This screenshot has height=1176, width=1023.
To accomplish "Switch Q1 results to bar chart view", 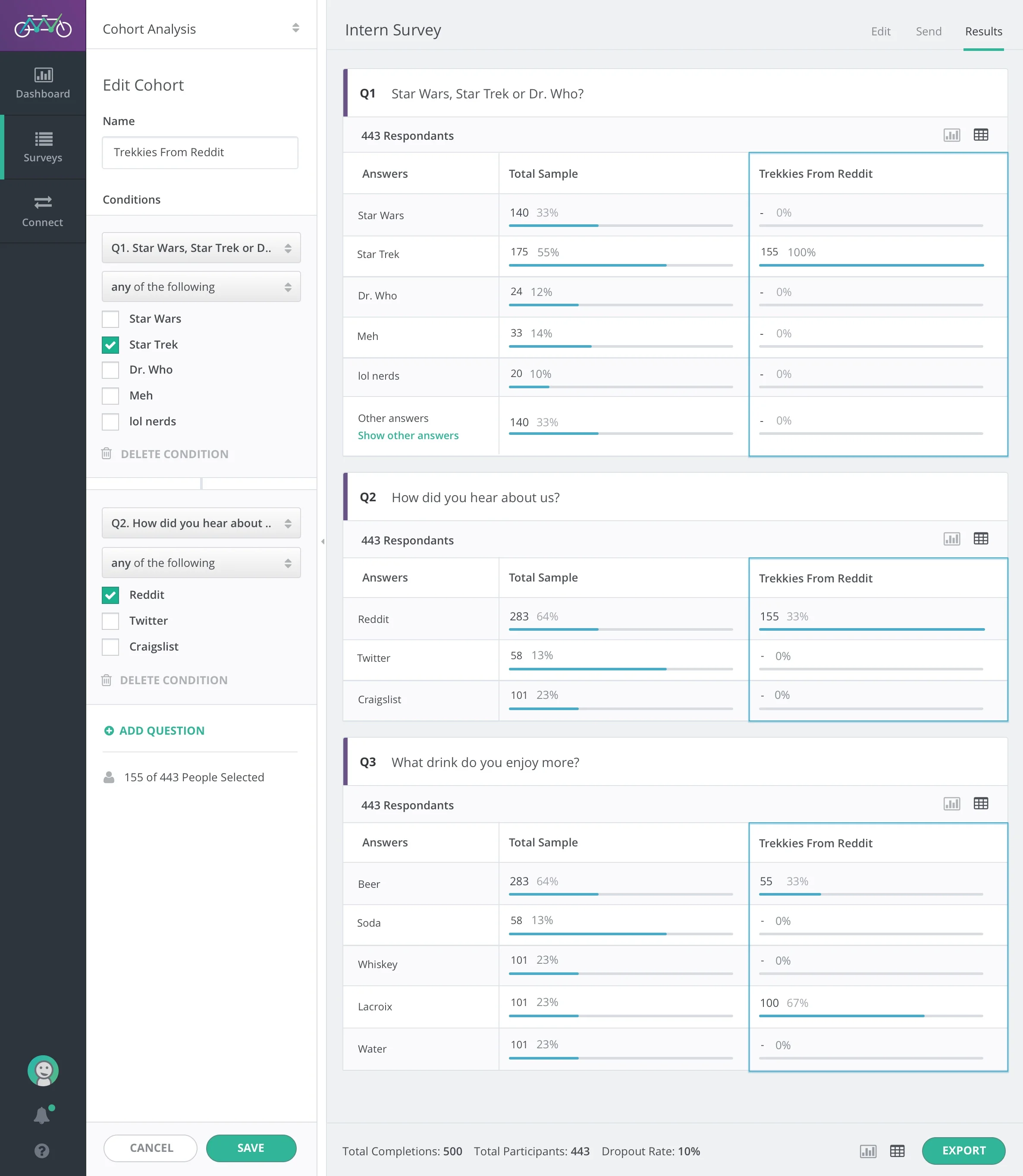I will tap(952, 135).
